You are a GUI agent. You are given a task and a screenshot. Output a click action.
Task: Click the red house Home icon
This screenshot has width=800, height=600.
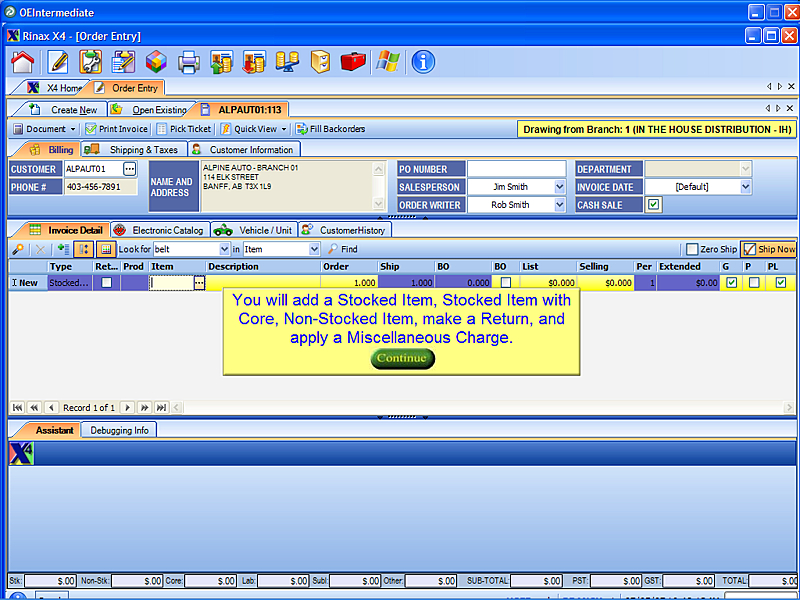click(x=22, y=62)
